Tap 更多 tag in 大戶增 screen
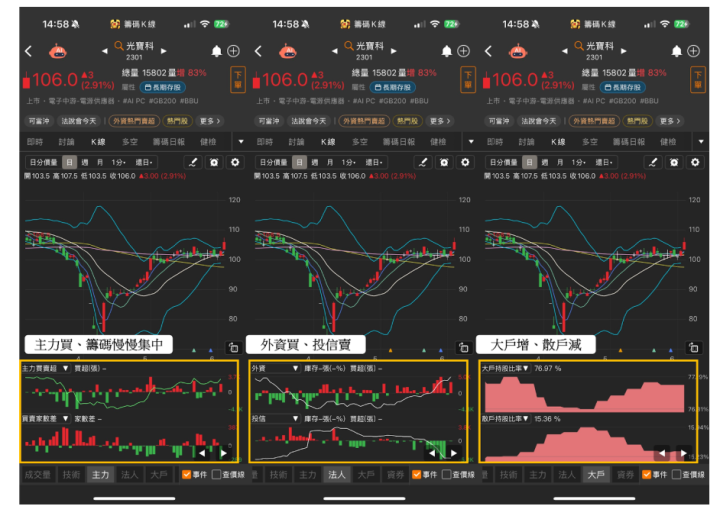 pyautogui.click(x=670, y=121)
